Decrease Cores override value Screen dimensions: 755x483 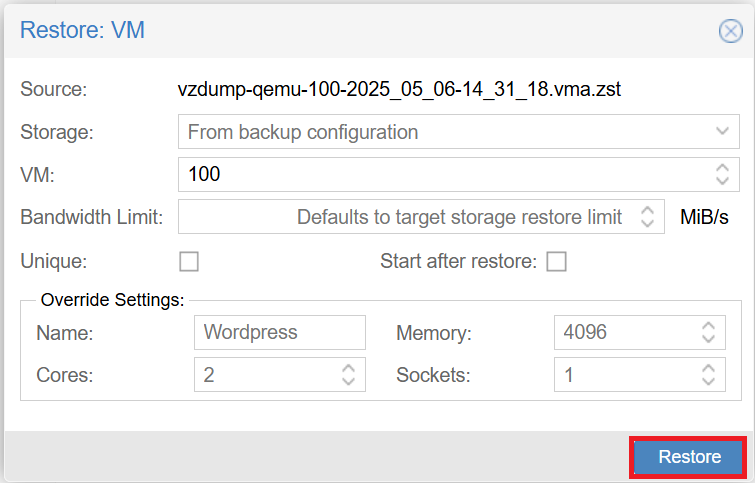(x=348, y=381)
